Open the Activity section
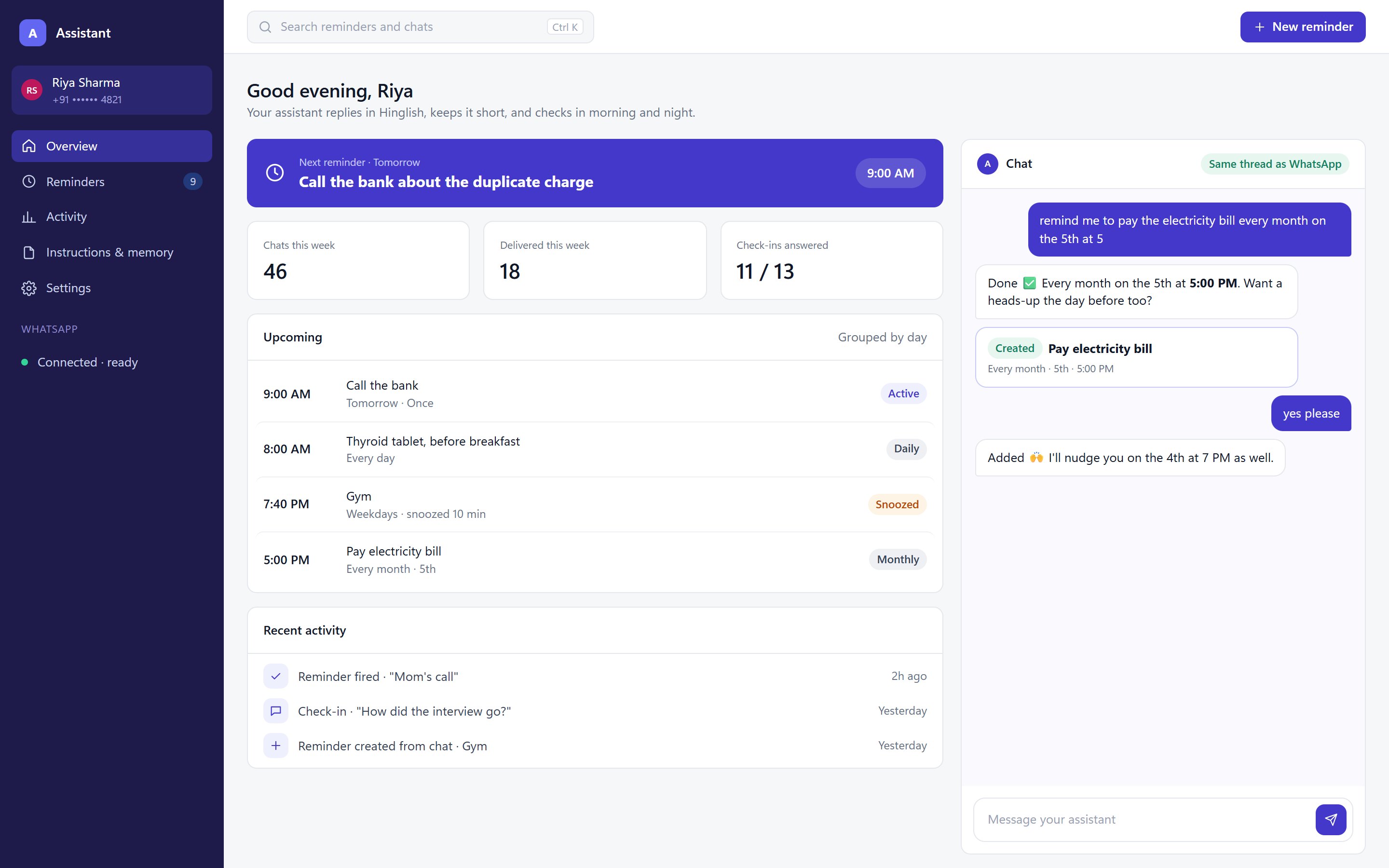1389x868 pixels. [x=112, y=217]
